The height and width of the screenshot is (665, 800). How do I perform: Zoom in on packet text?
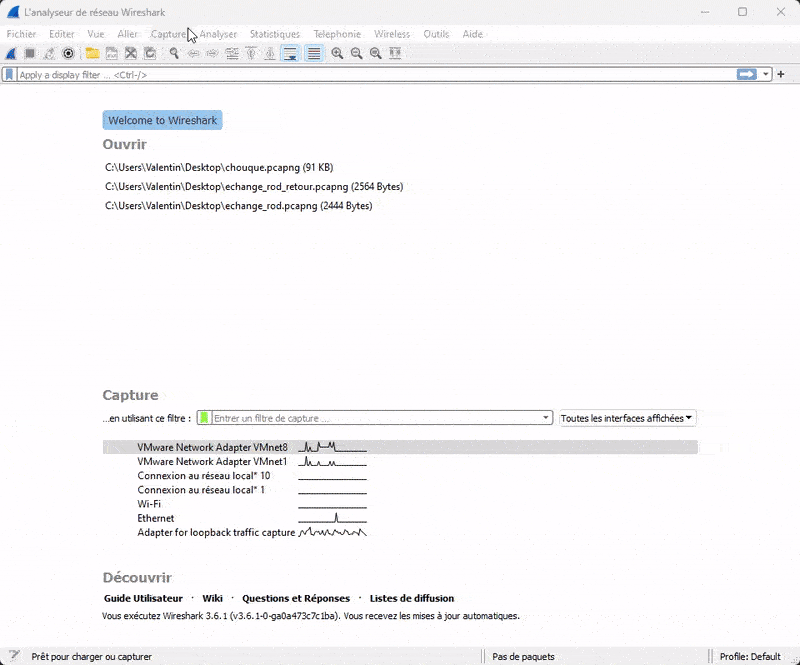tap(337, 53)
